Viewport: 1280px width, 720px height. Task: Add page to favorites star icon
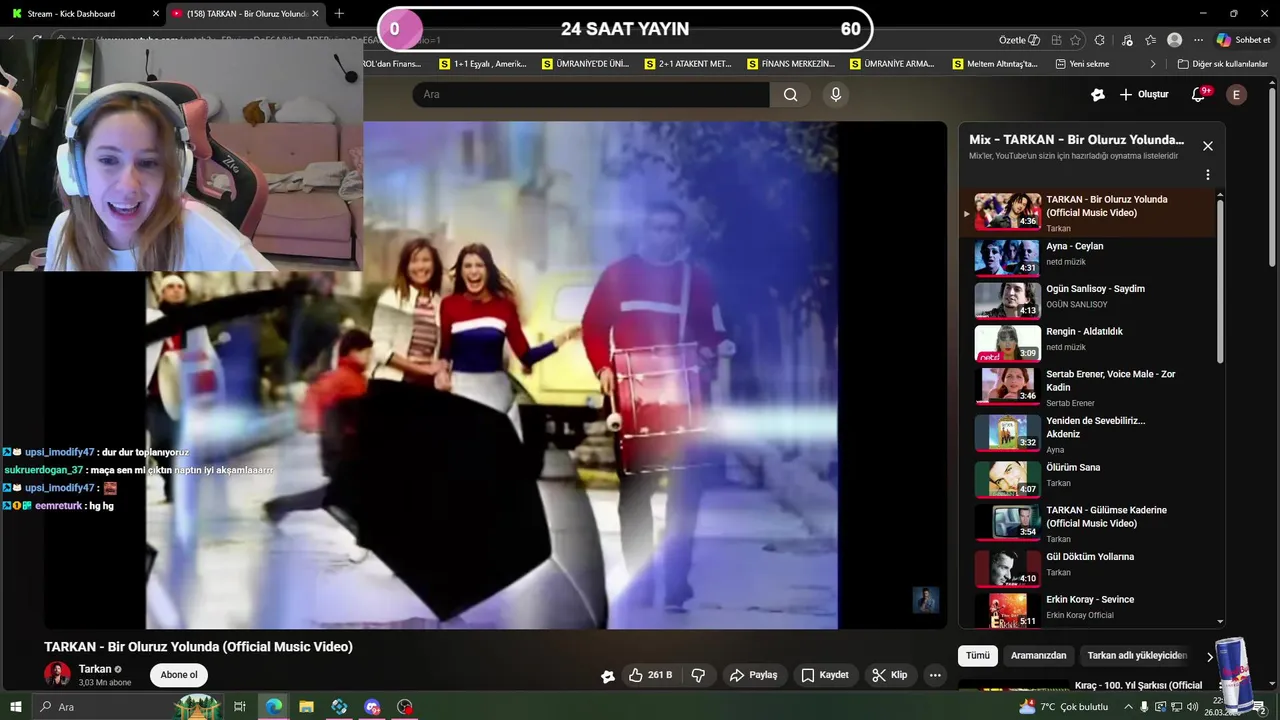tap(1075, 40)
